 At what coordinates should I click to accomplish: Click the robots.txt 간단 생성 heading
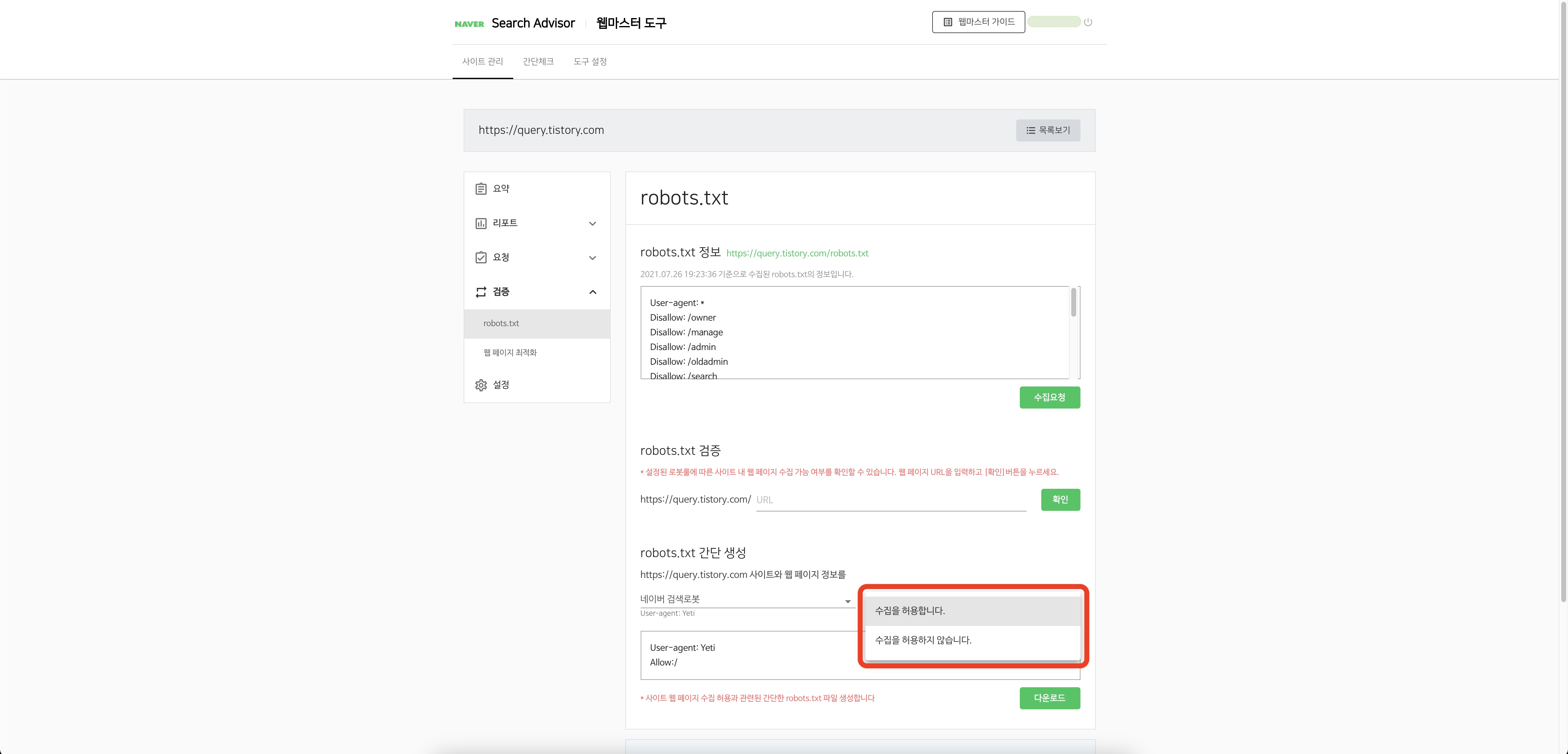[x=693, y=553]
